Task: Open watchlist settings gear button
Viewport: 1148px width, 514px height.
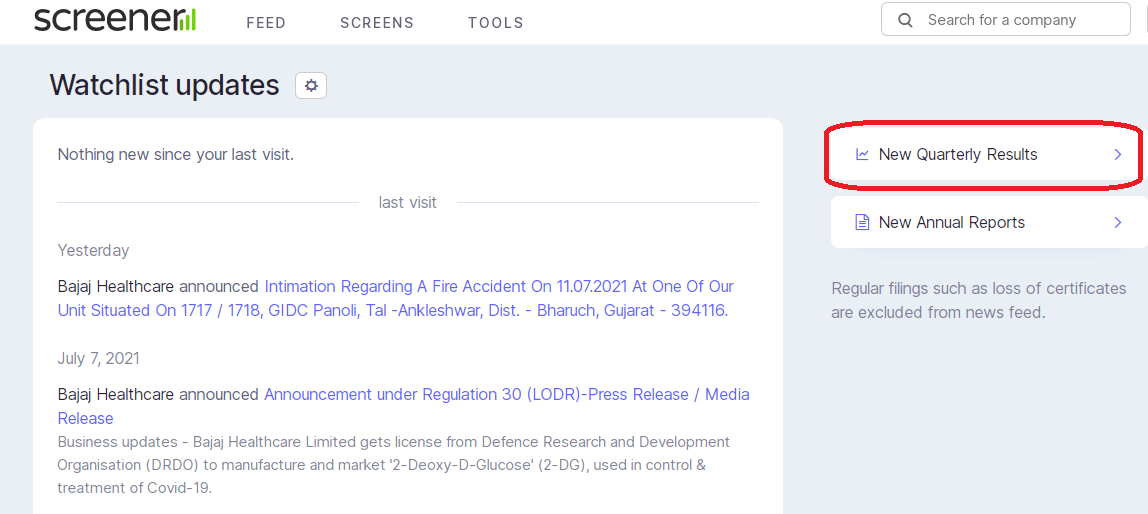Action: pos(311,86)
